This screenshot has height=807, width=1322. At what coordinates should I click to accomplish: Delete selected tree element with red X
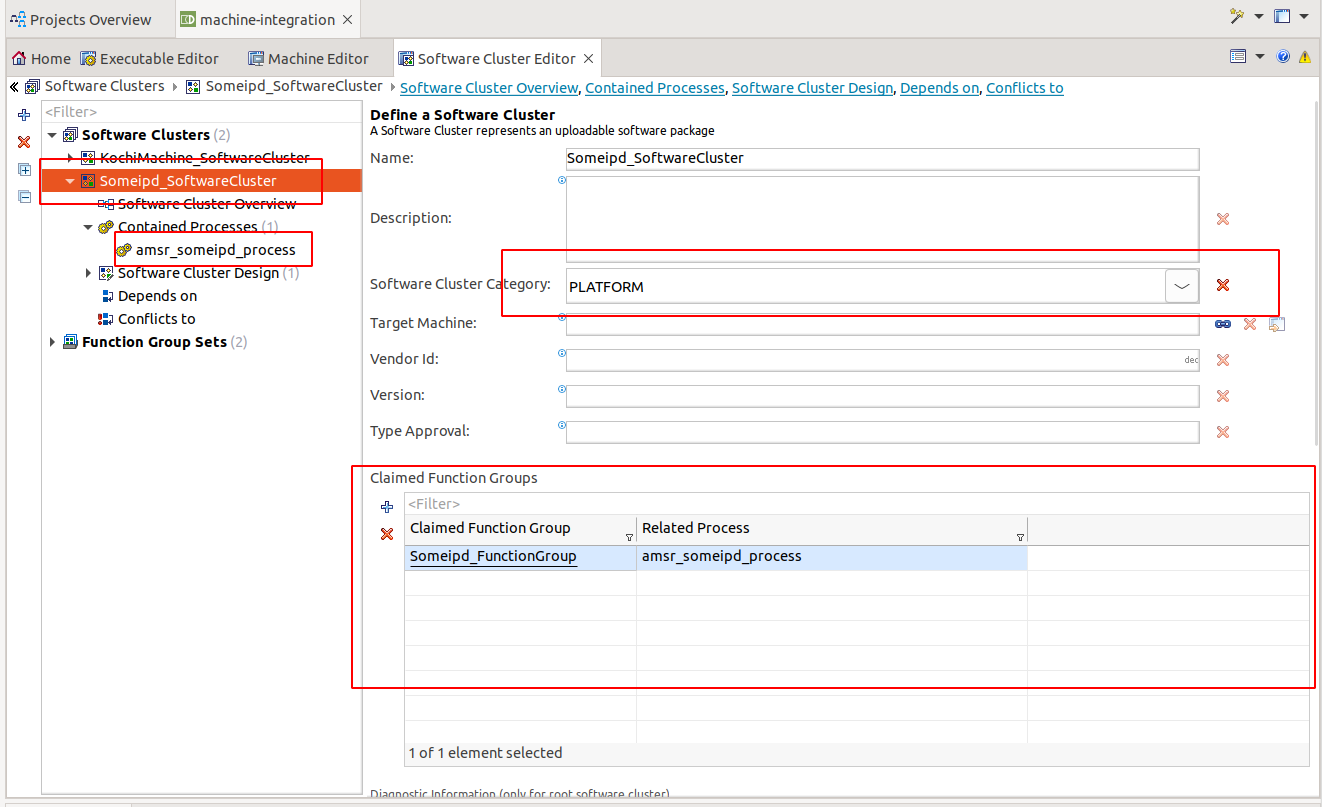(24, 142)
